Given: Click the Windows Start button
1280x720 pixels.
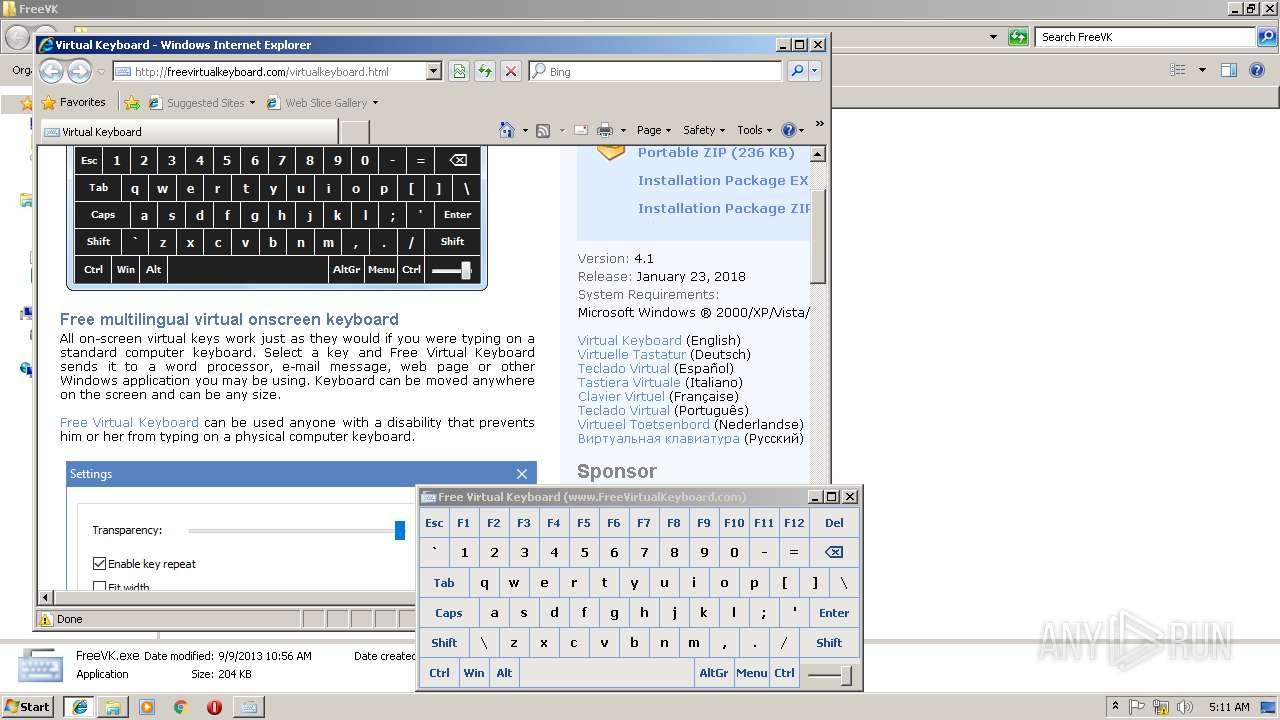Looking at the screenshot, I should click(x=28, y=706).
